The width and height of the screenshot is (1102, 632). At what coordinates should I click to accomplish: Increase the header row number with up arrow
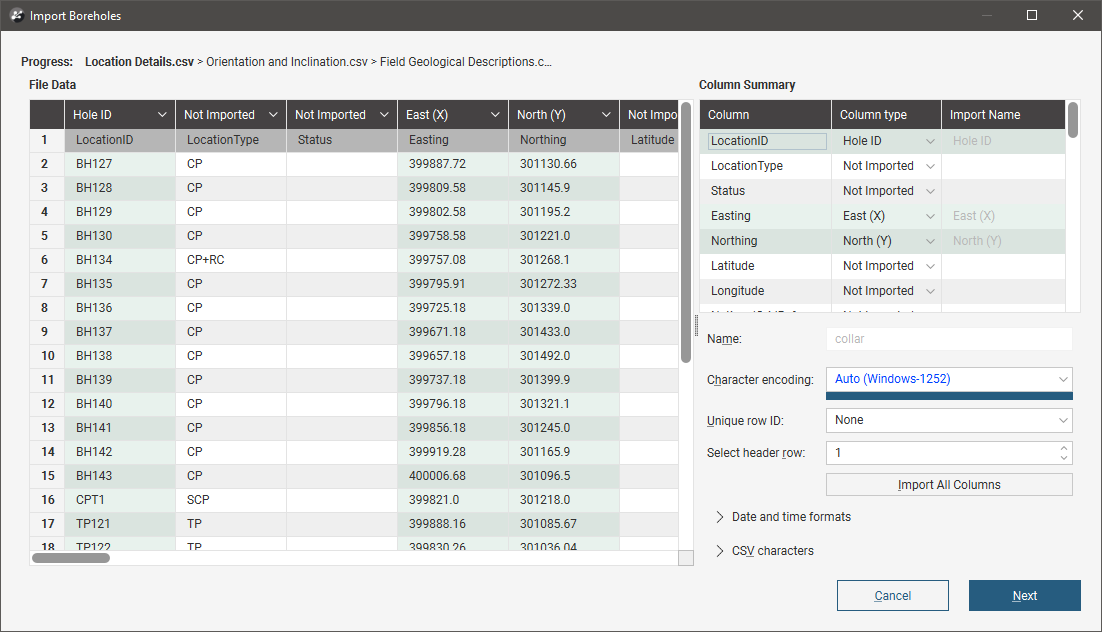1064,448
